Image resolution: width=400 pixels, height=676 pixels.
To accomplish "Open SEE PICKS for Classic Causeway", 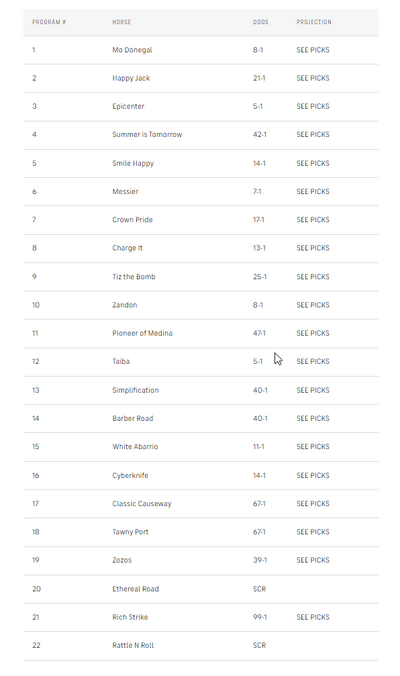I will (x=312, y=504).
